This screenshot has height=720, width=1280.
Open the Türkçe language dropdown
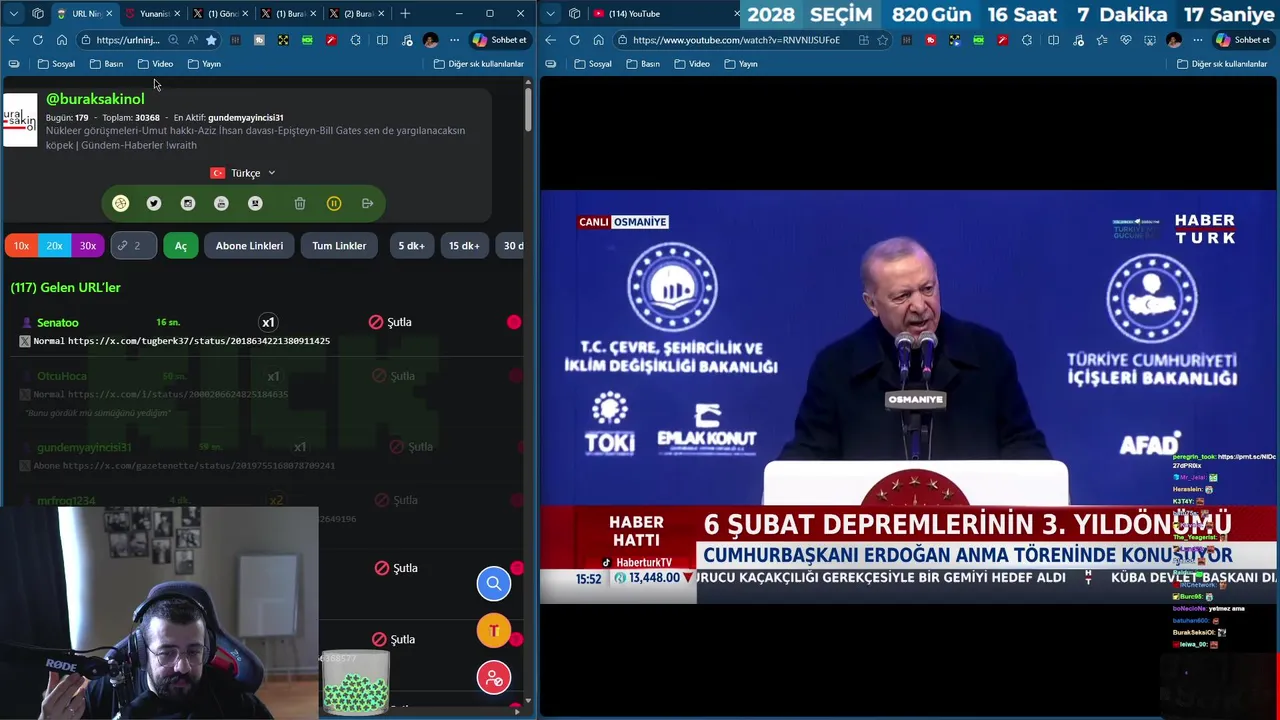tap(243, 173)
